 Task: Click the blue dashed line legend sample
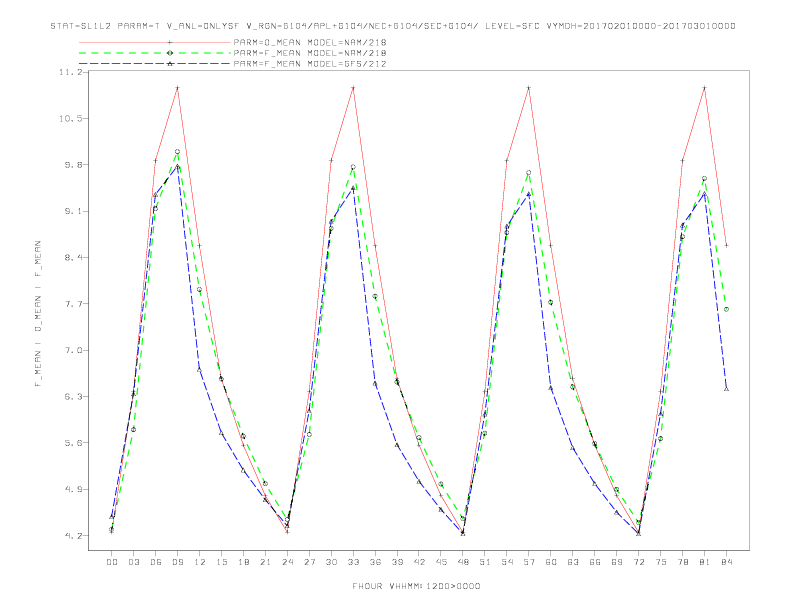[x=155, y=64]
